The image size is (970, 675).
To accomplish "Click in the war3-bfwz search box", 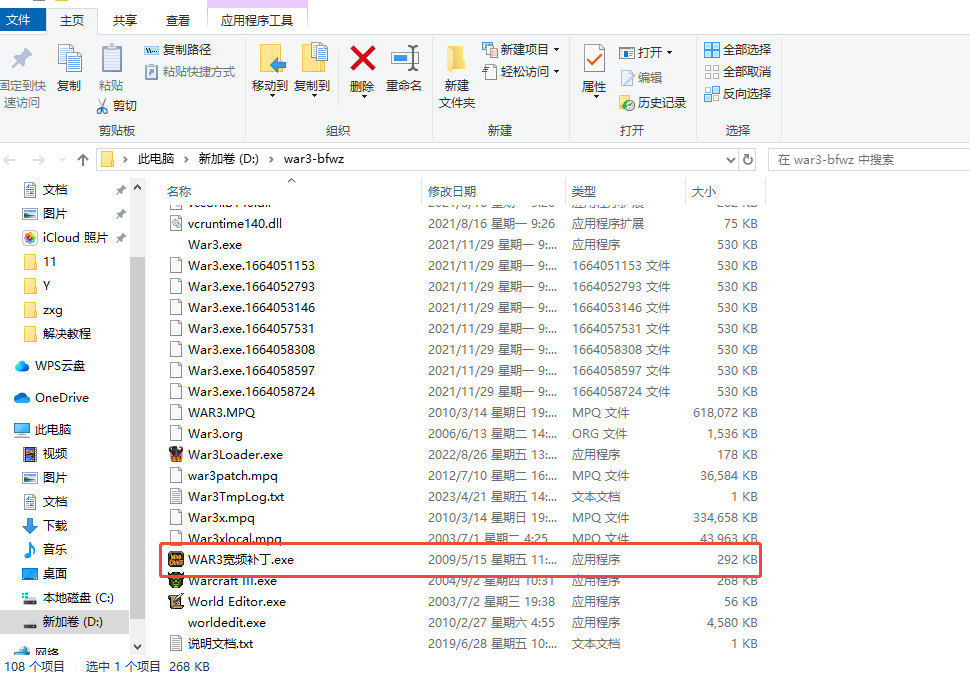I will (x=866, y=159).
